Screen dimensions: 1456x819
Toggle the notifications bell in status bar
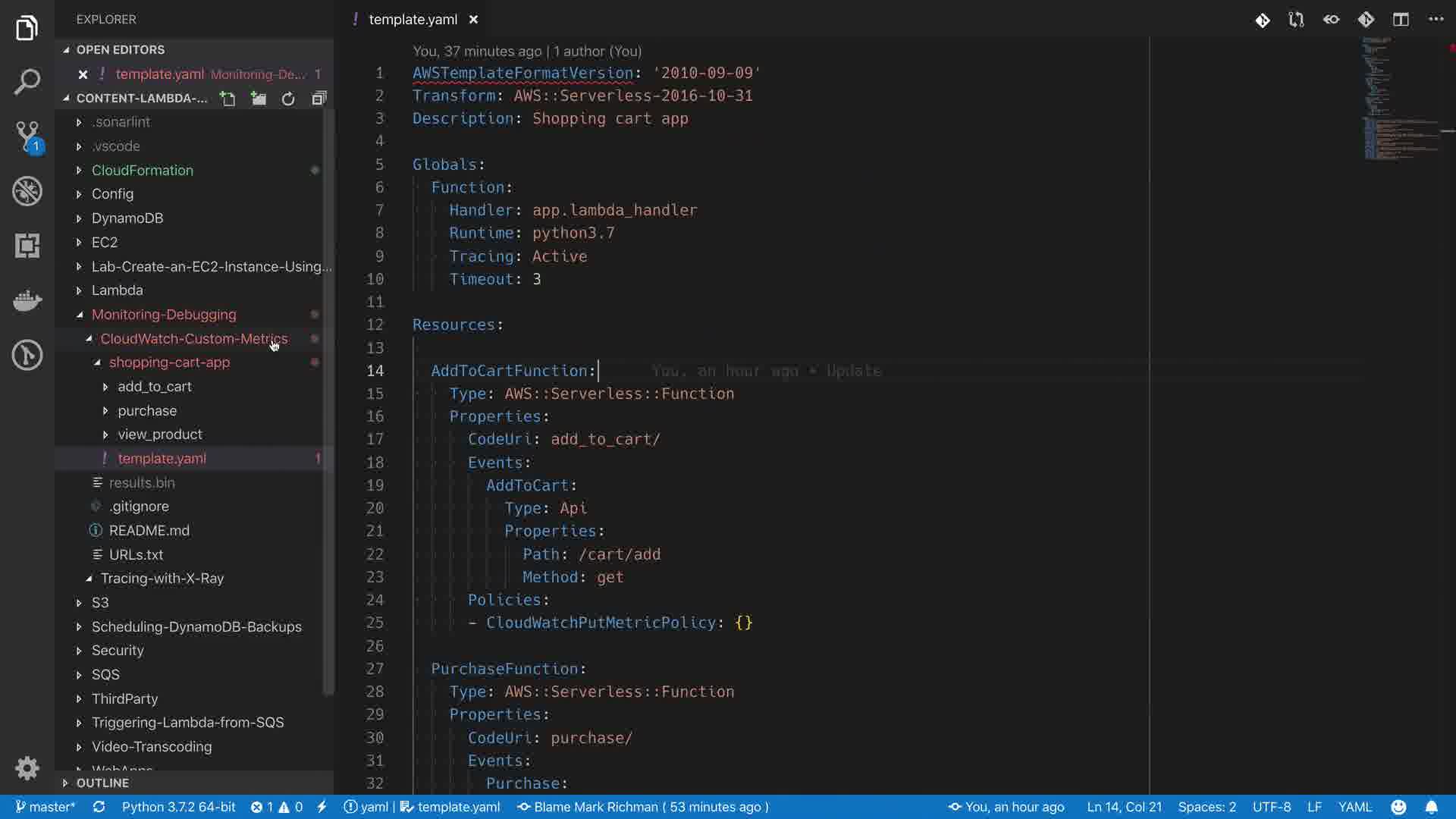click(1431, 807)
